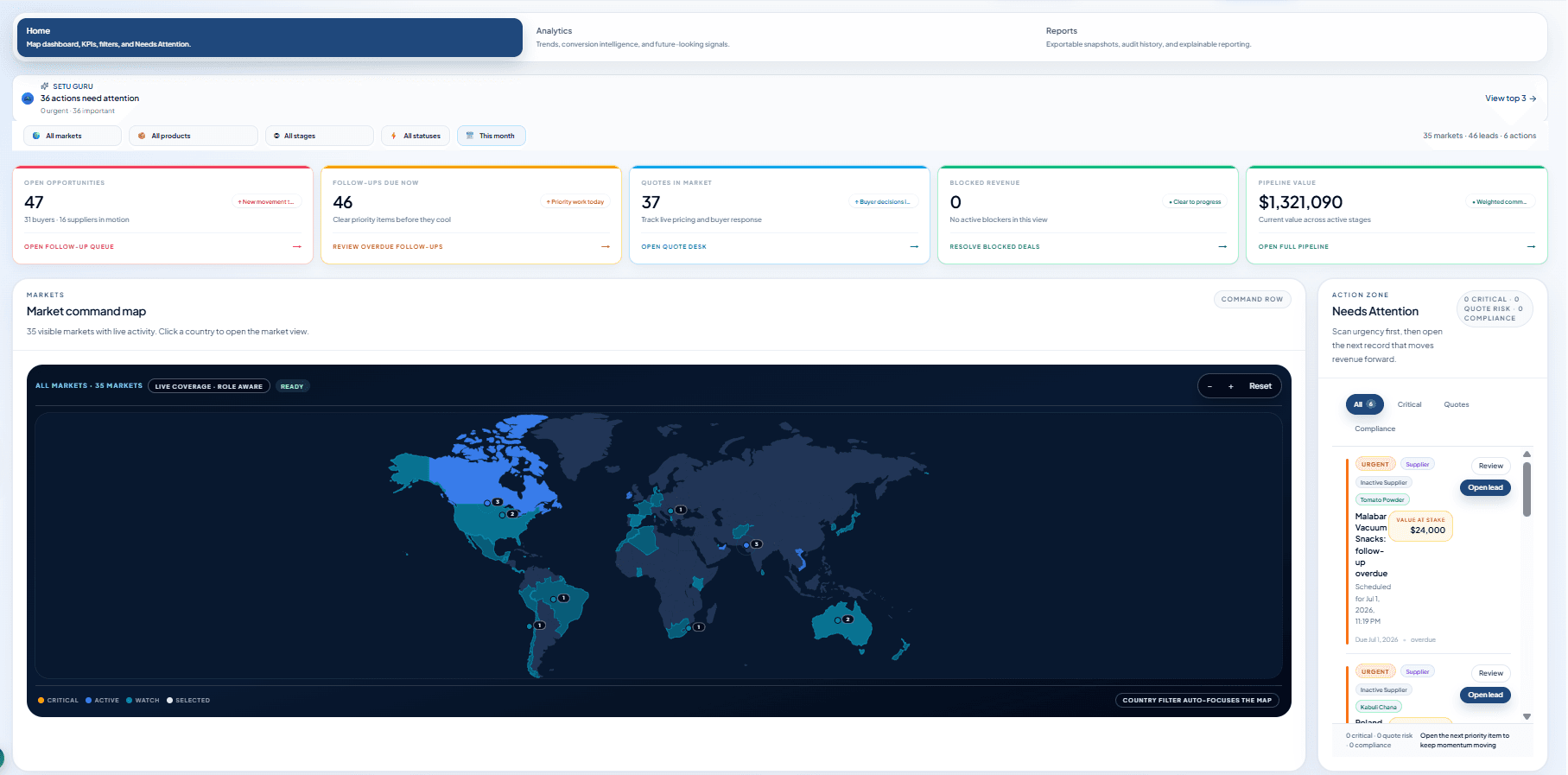This screenshot has width=1568, height=775.
Task: Open the All statuses dropdown filter
Action: (x=416, y=136)
